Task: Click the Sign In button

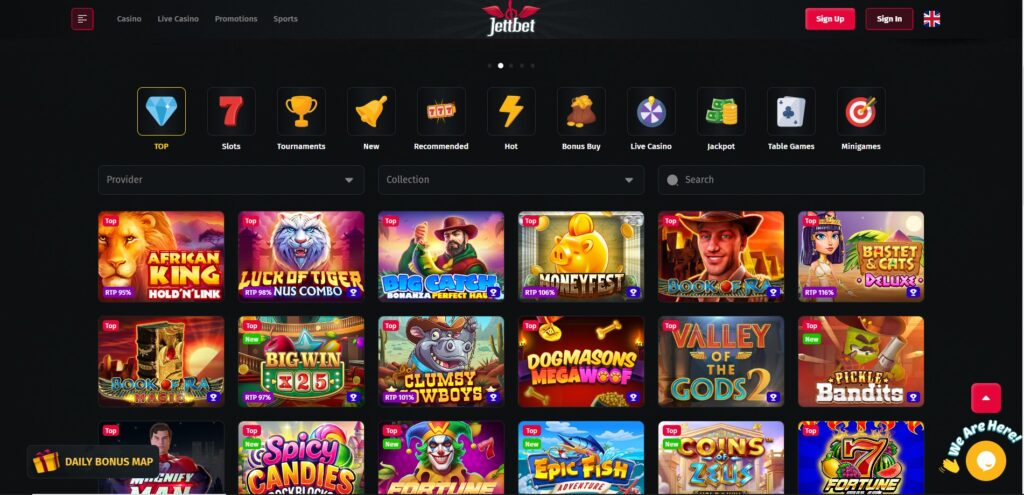Action: pyautogui.click(x=889, y=19)
